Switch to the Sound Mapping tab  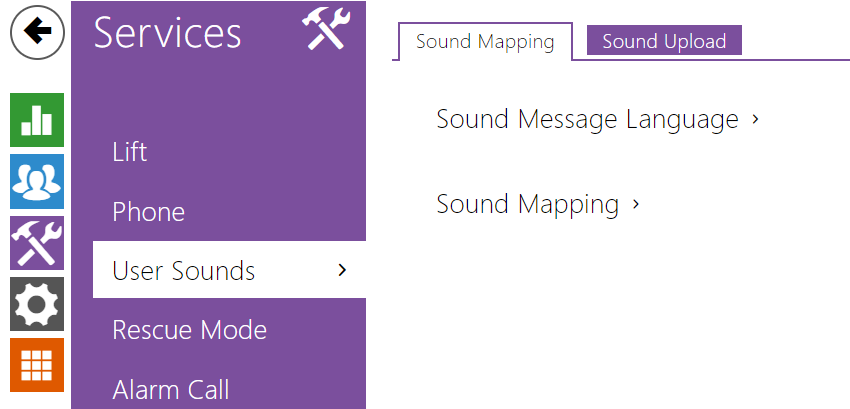(x=485, y=41)
